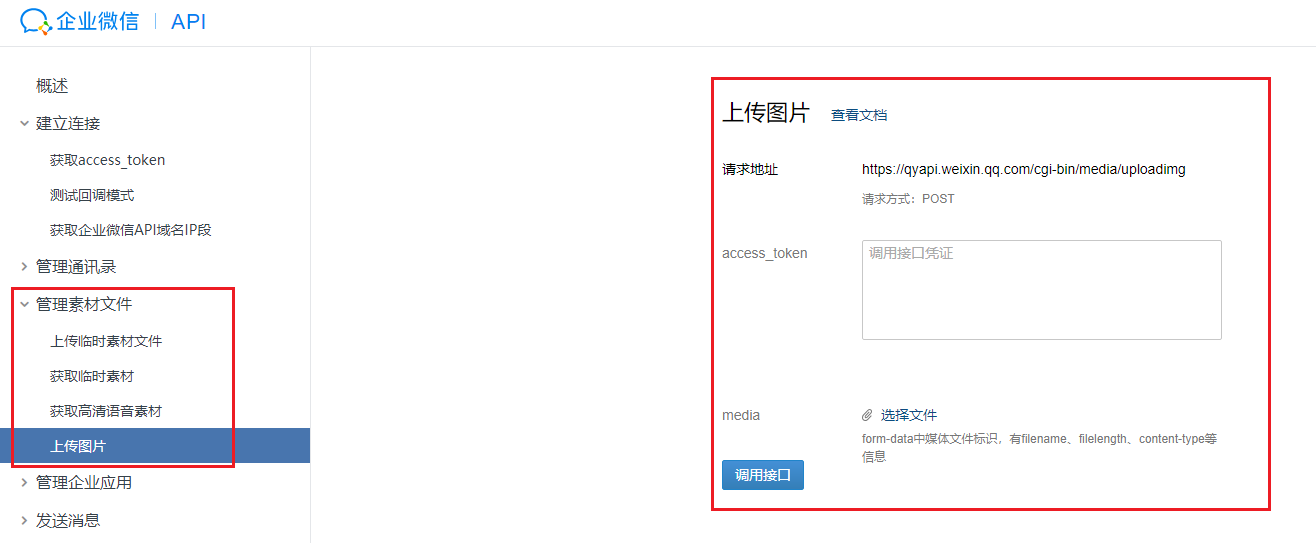Click the 管理通讯录 section label
The height and width of the screenshot is (543, 1316).
76,267
